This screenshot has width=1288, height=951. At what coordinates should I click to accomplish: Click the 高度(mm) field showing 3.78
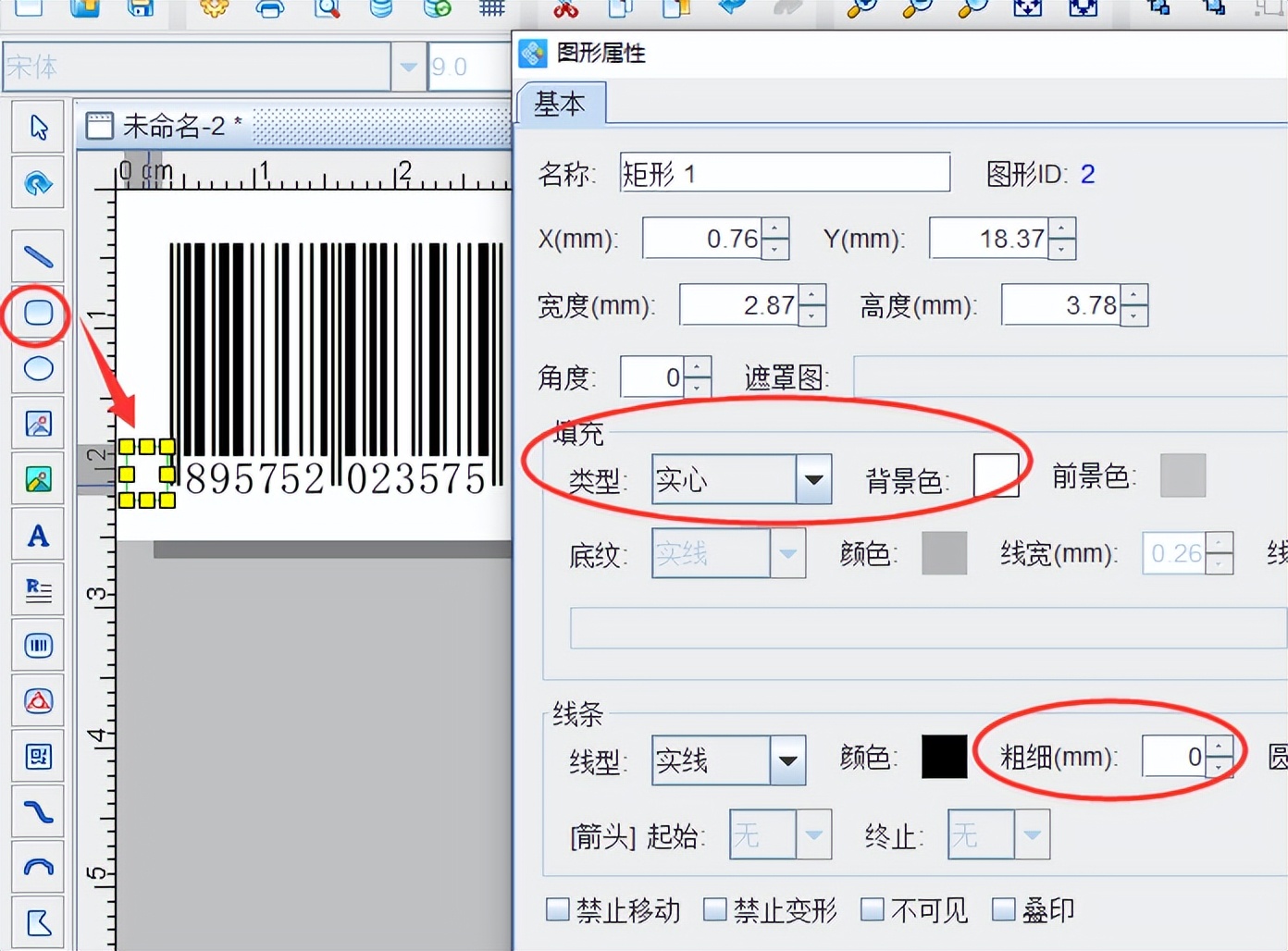(x=1061, y=305)
